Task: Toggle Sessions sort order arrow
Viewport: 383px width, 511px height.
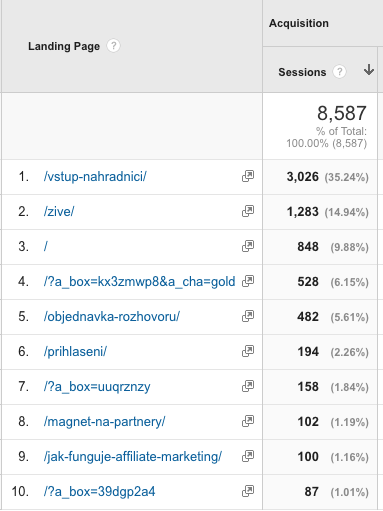Action: coord(369,70)
